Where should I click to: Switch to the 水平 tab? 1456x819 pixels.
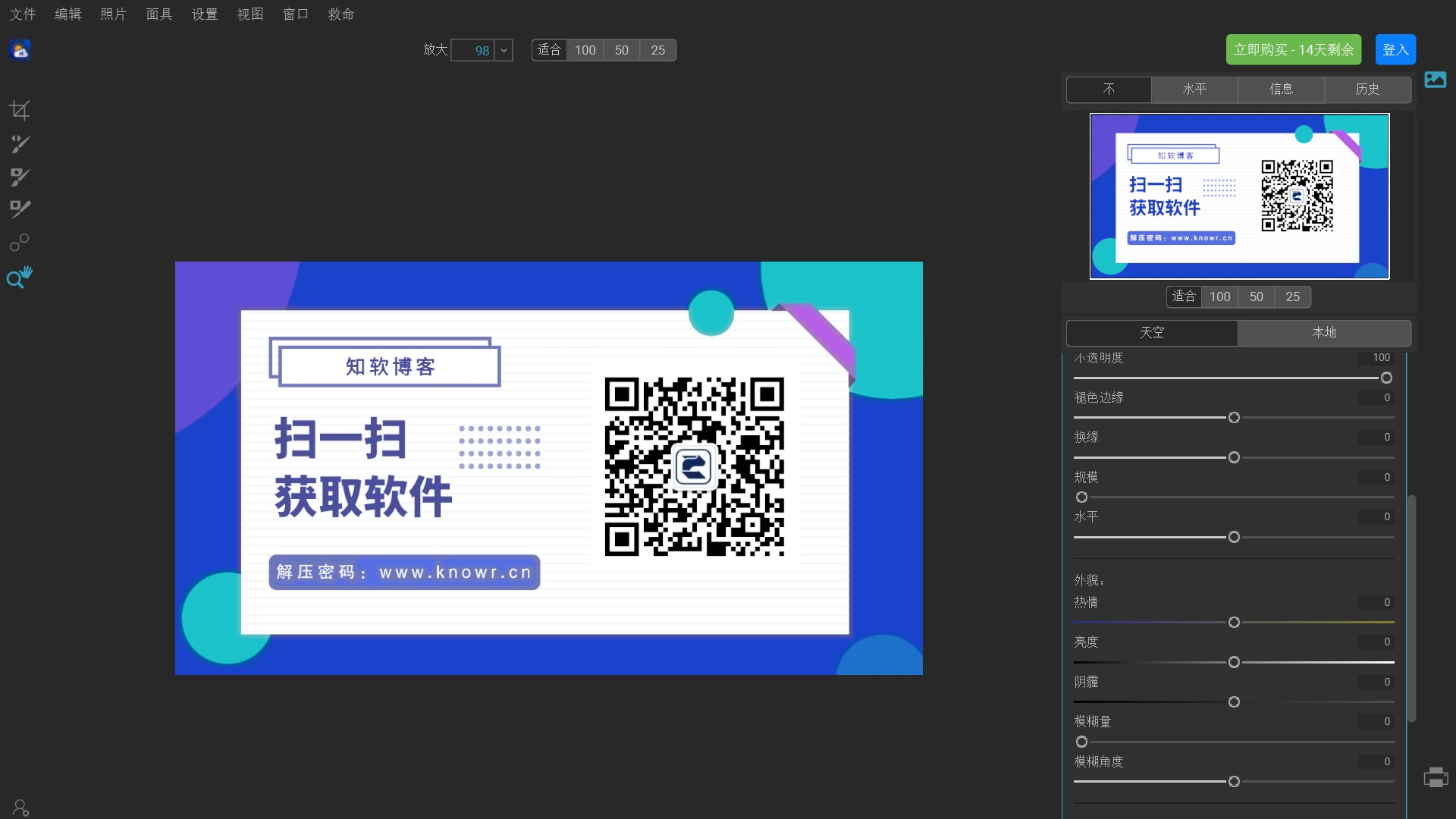1195,89
